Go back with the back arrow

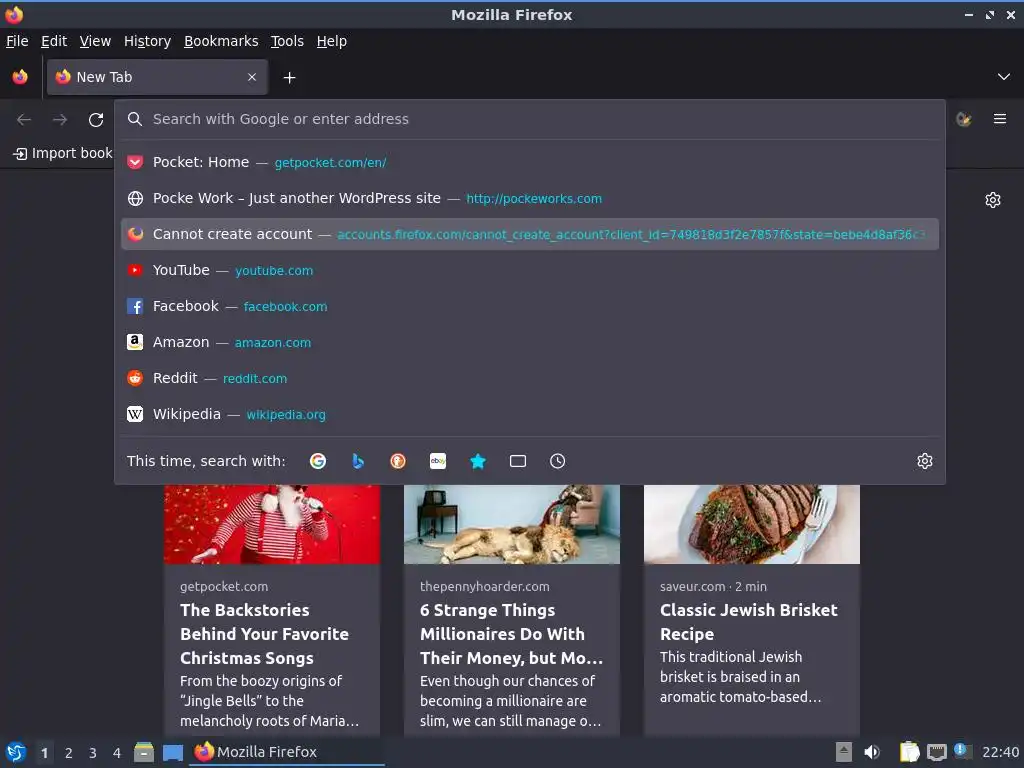point(24,120)
